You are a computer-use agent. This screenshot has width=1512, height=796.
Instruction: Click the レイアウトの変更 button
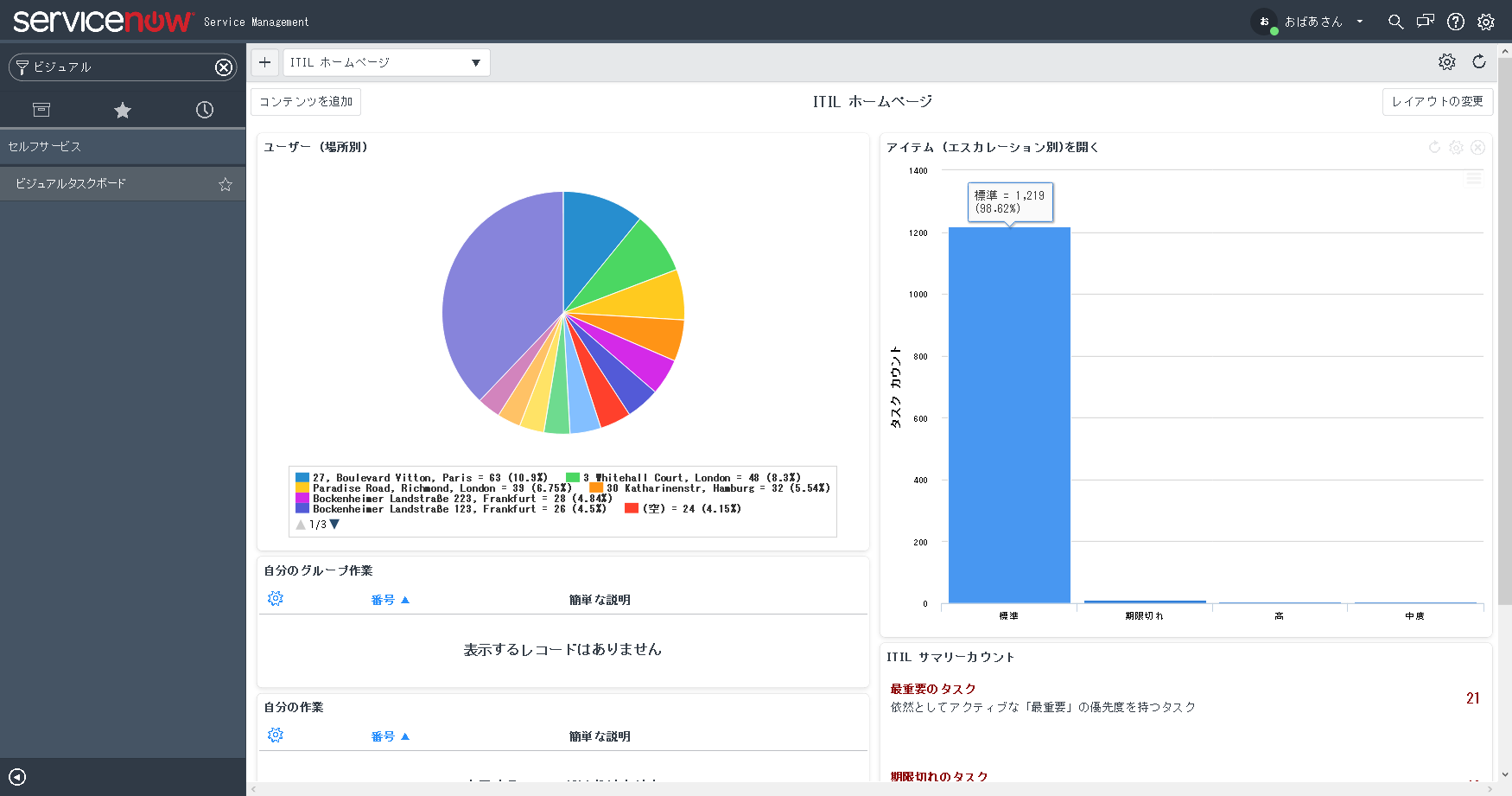(1437, 101)
